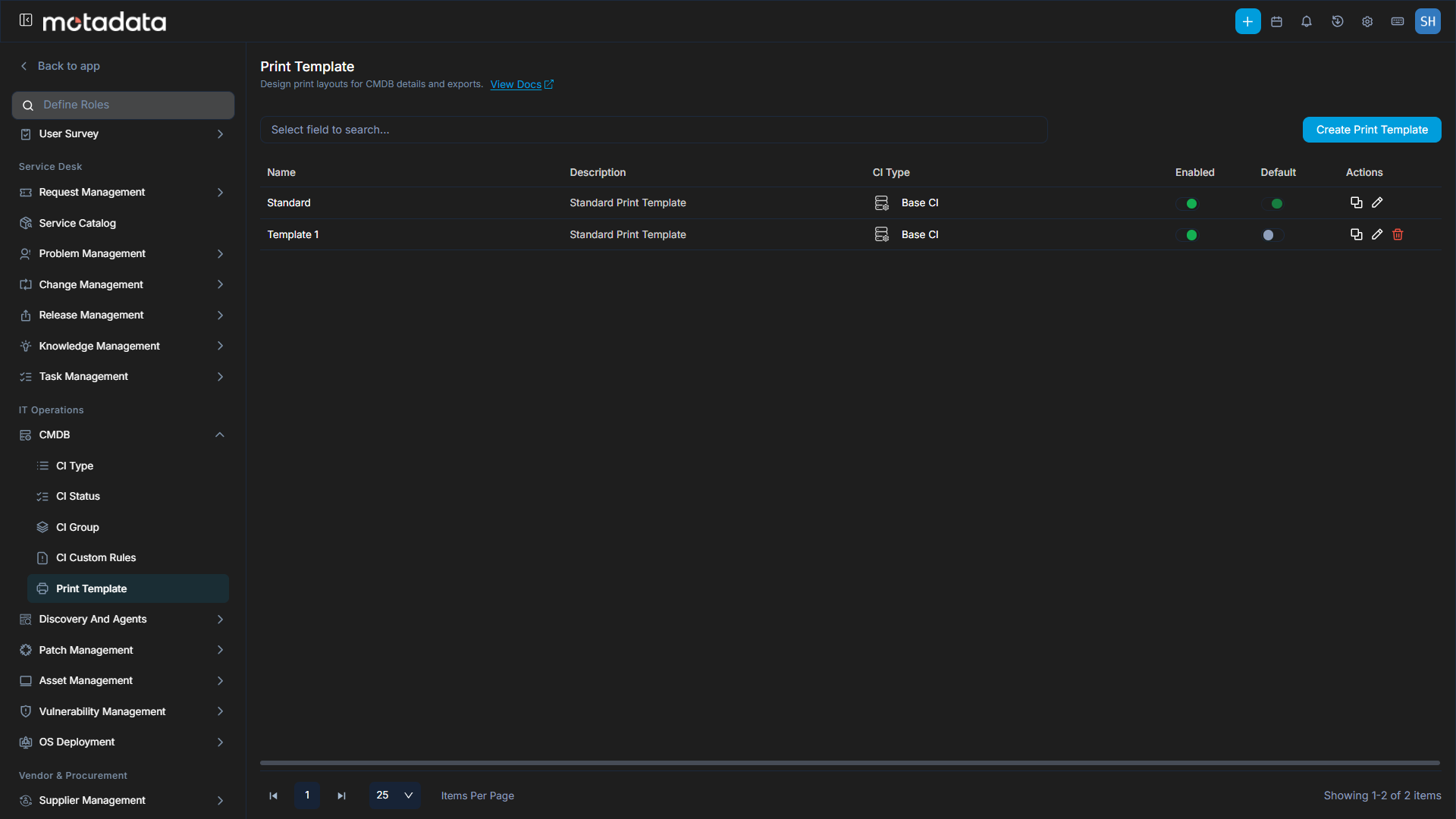The image size is (1456, 819).
Task: Duplicate the Standard template using copy icon
Action: [x=1356, y=202]
